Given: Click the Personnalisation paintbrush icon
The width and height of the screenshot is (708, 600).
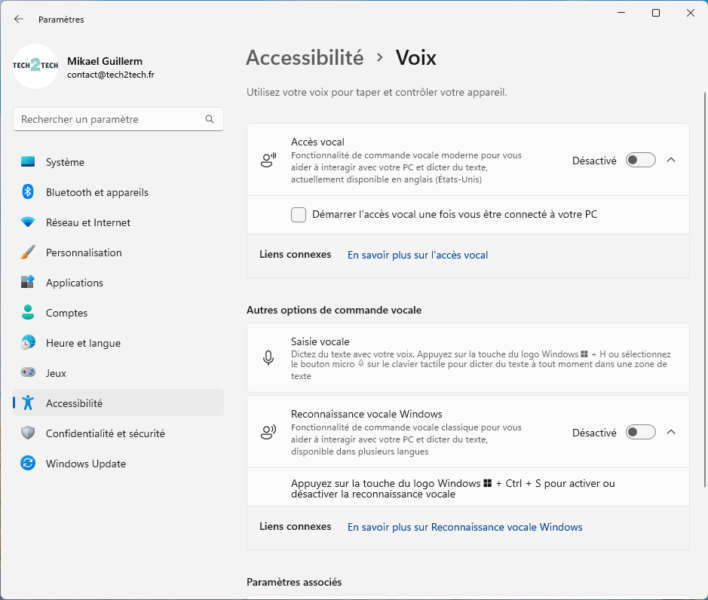Looking at the screenshot, I should [28, 253].
